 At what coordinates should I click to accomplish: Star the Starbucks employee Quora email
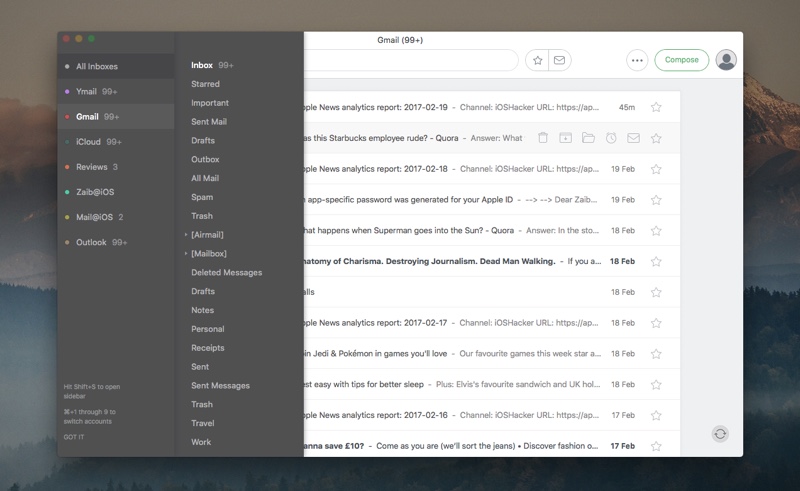pyautogui.click(x=656, y=138)
